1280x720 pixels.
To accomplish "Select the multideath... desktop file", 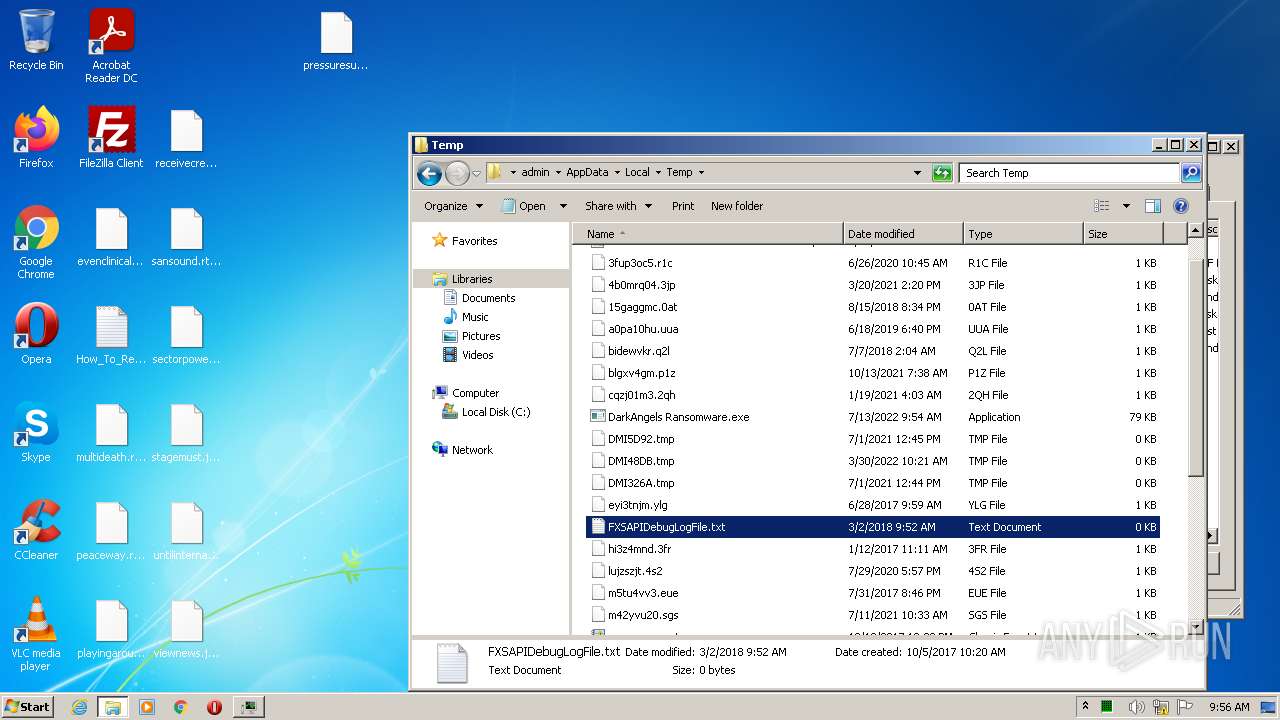I will click(111, 432).
